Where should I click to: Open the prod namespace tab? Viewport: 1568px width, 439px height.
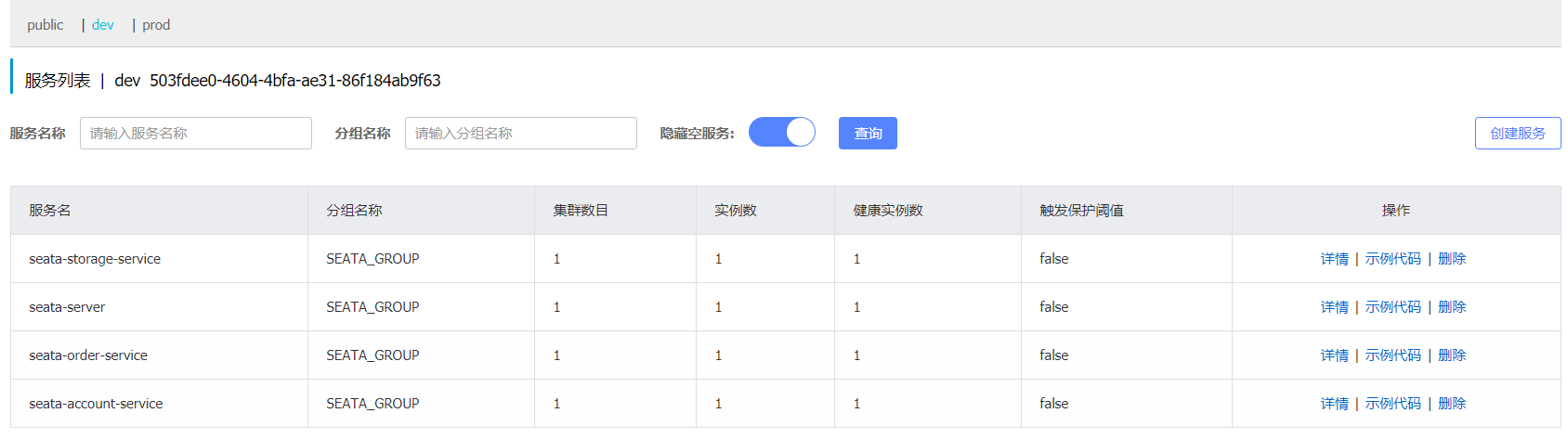coord(156,25)
